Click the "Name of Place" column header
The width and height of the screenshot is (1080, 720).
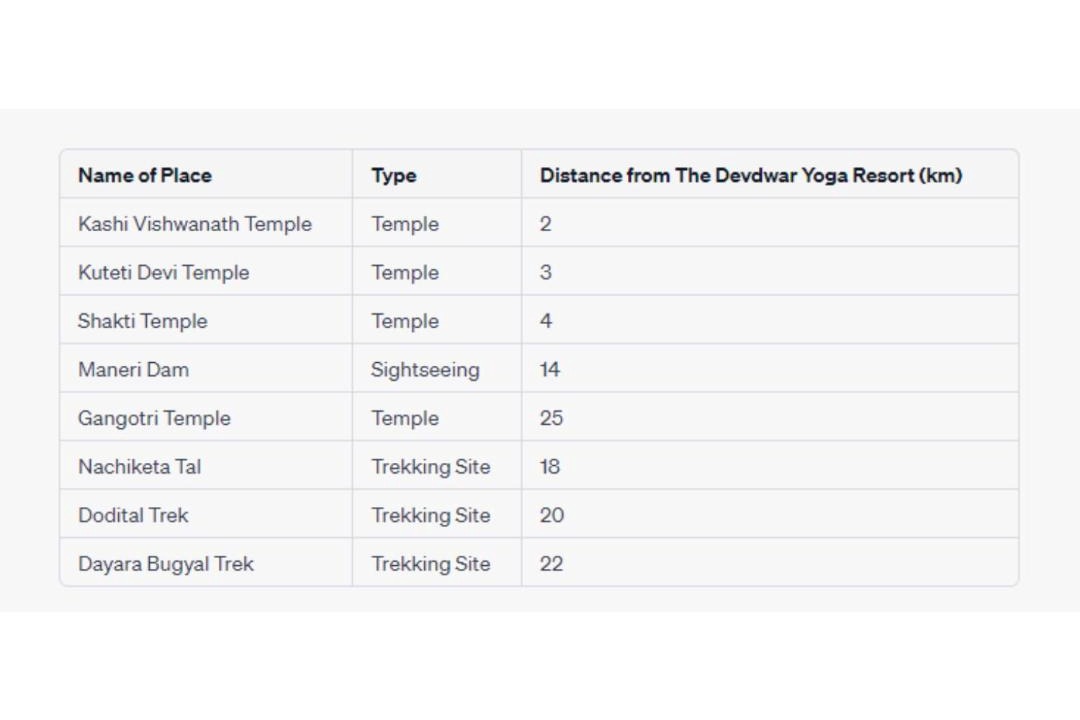[145, 176]
